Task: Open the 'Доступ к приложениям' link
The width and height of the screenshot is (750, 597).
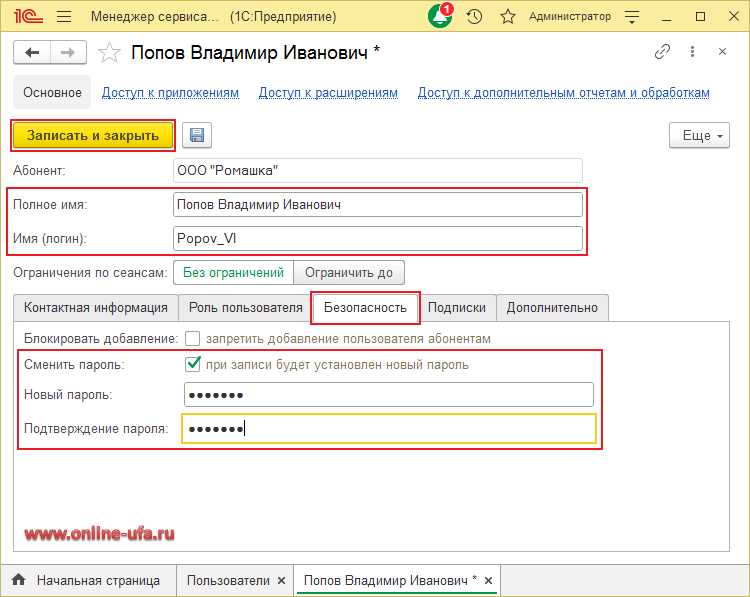Action: click(170, 93)
